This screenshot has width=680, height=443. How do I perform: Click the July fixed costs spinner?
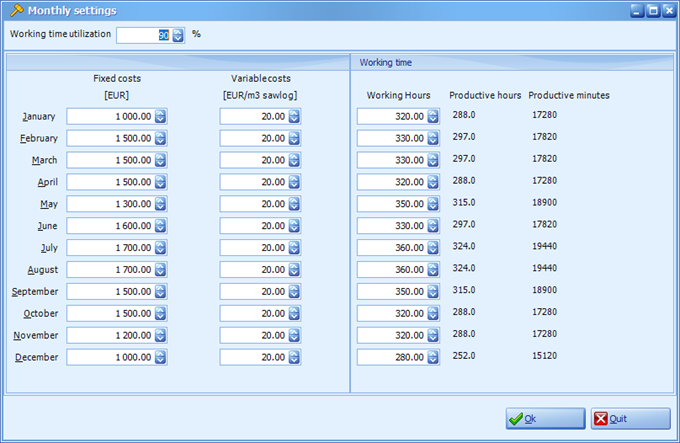(160, 248)
